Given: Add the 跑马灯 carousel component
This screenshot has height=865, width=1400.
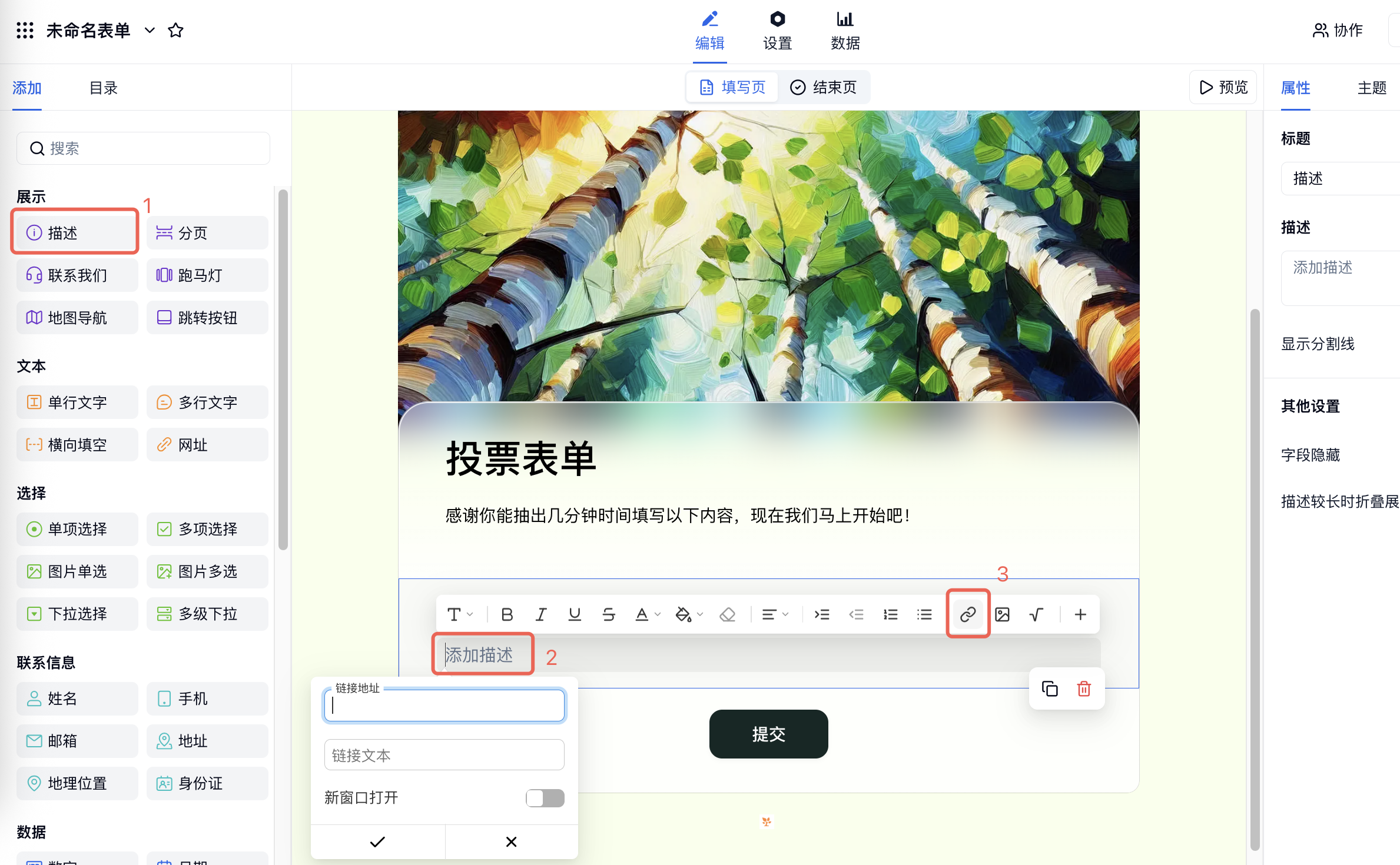Looking at the screenshot, I should 207,275.
